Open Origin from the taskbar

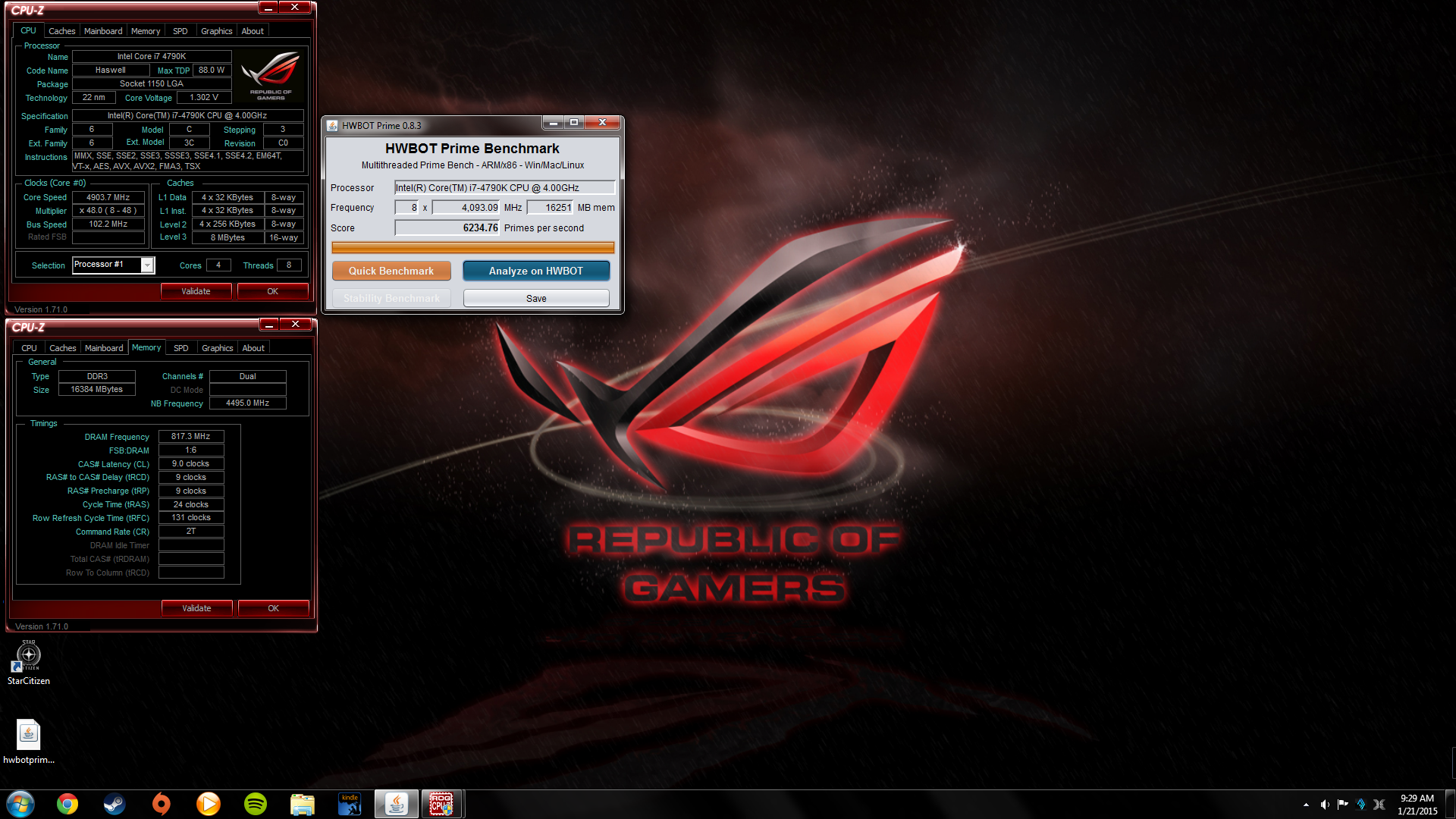162,804
